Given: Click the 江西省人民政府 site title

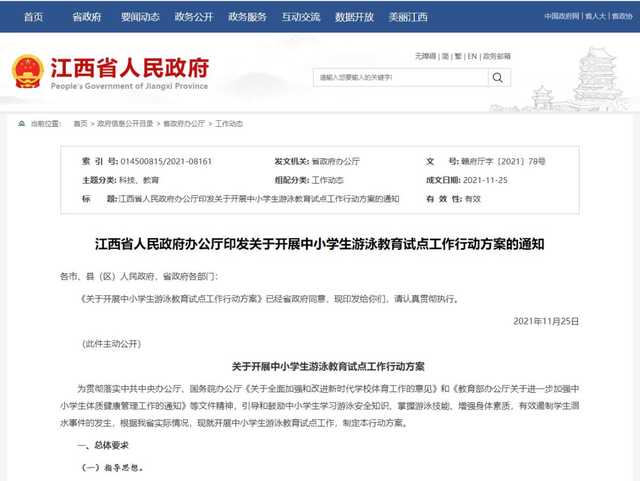Looking at the screenshot, I should click(x=130, y=68).
